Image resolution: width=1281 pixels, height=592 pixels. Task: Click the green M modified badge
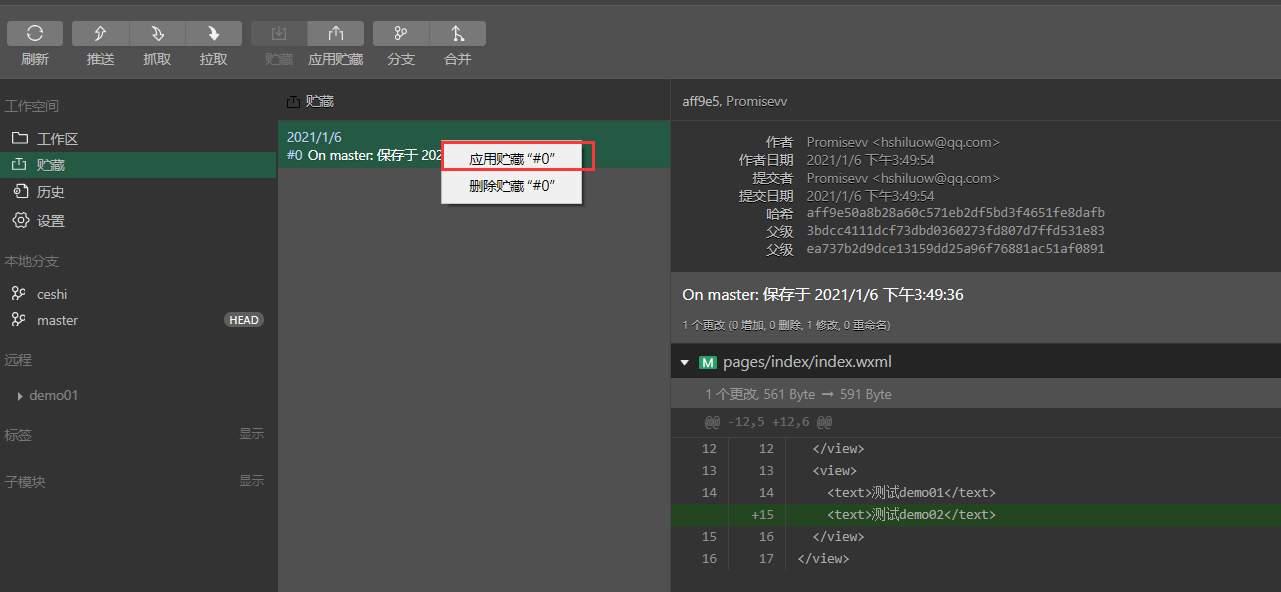(x=707, y=362)
